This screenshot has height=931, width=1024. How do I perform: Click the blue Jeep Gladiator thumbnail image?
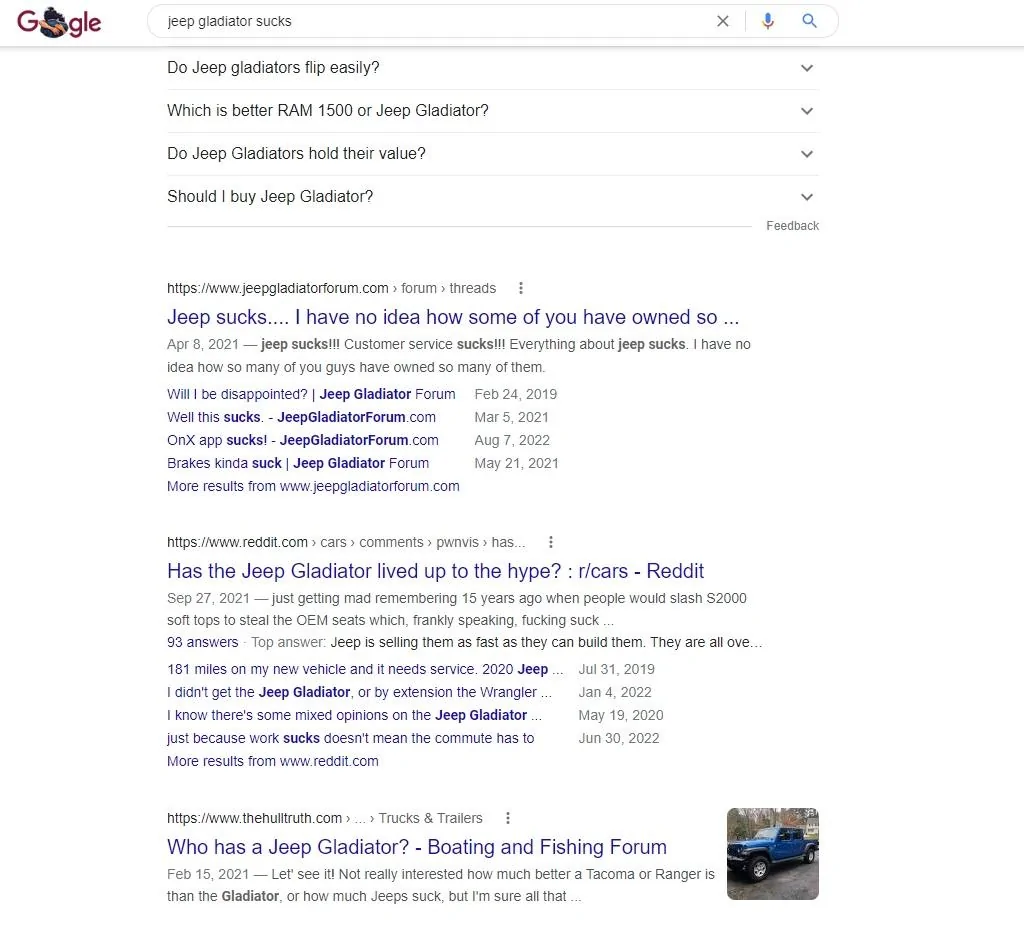[x=773, y=854]
